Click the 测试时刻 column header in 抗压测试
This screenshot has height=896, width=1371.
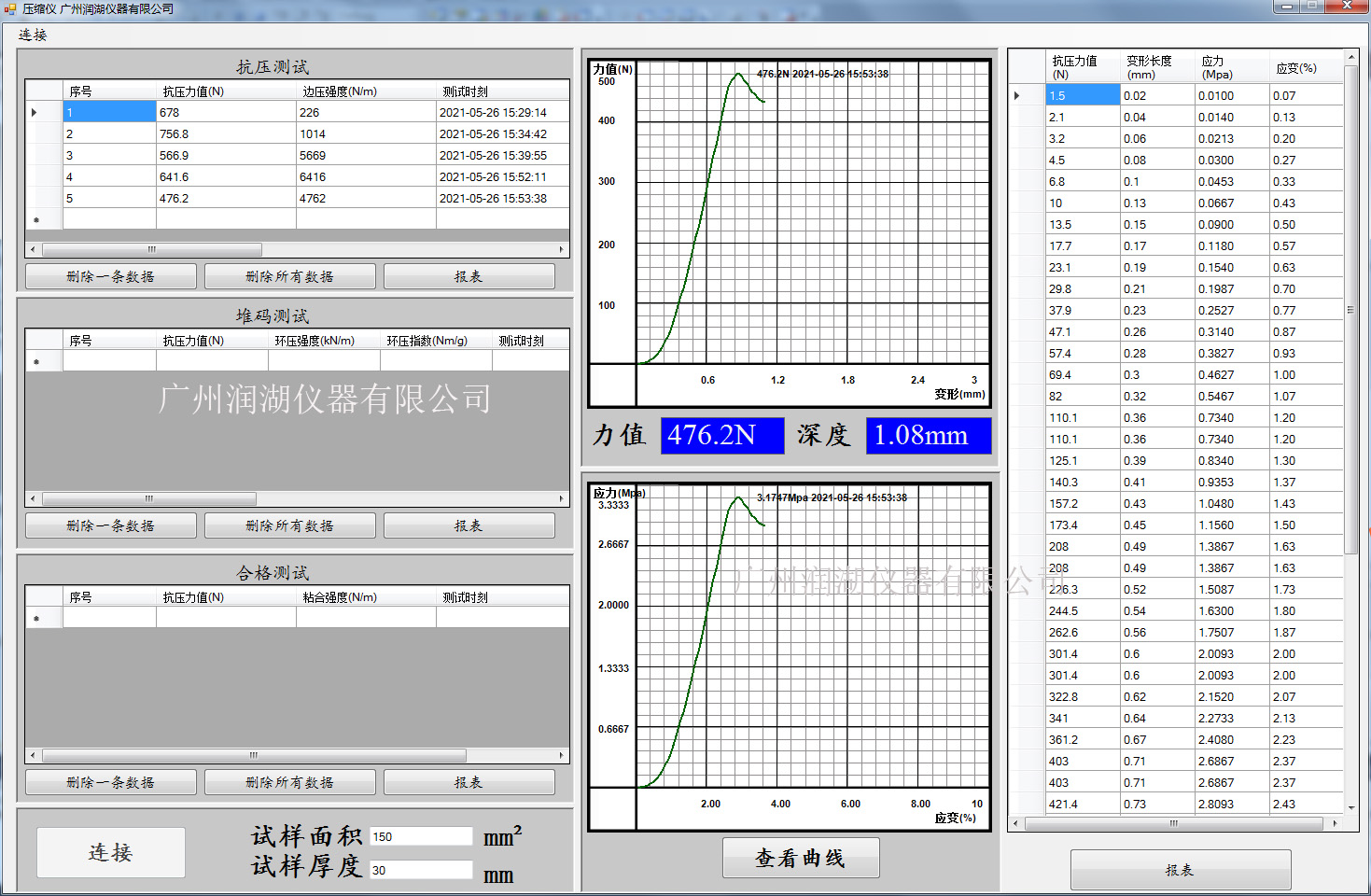(x=502, y=91)
